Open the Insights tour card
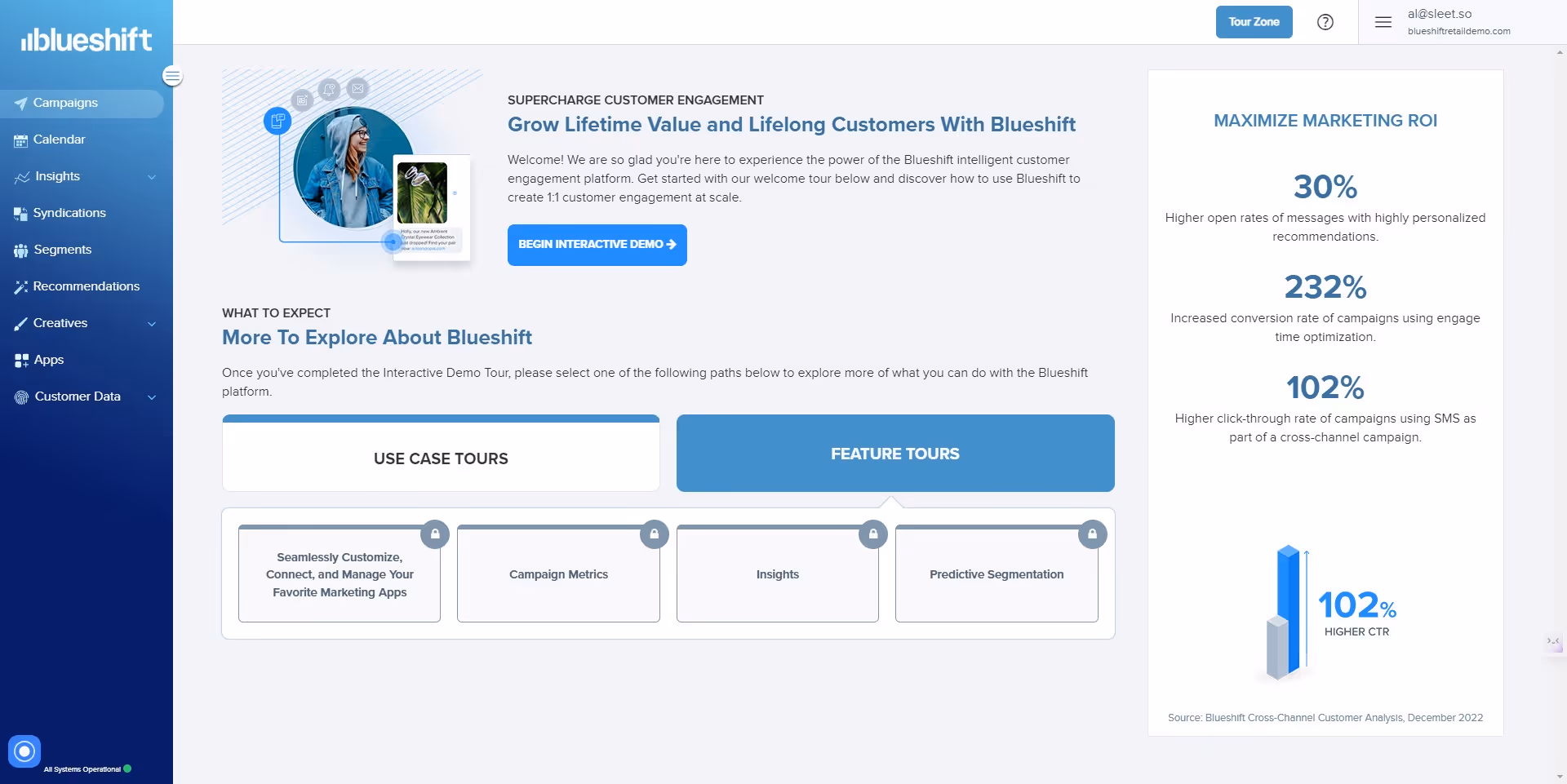The width and height of the screenshot is (1567, 784). pos(778,574)
